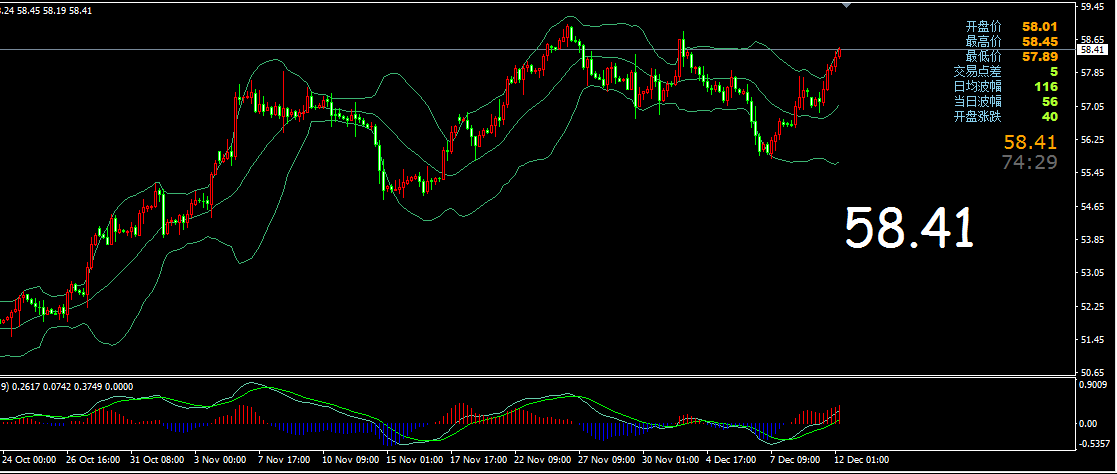Click the chart shift triangle marker
This screenshot has width=1117, height=474.
click(848, 6)
